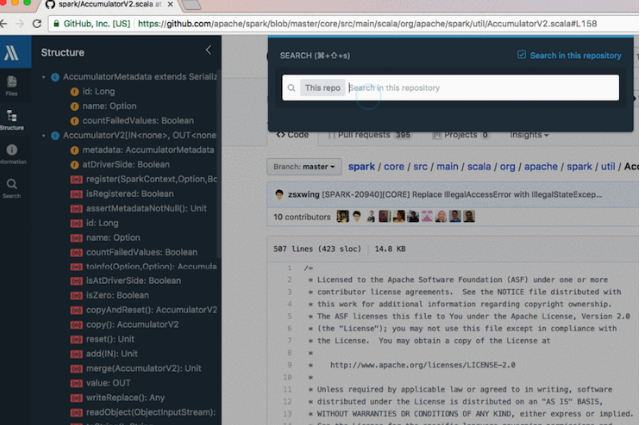
Task: Select register(SparkContext,Option,...) method
Action: pyautogui.click(x=151, y=179)
